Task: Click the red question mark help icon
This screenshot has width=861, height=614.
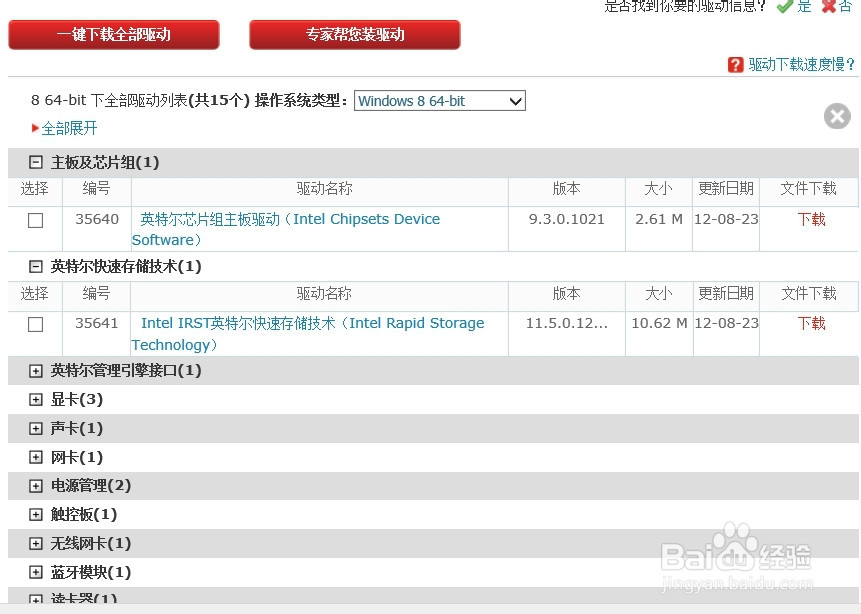Action: 735,65
